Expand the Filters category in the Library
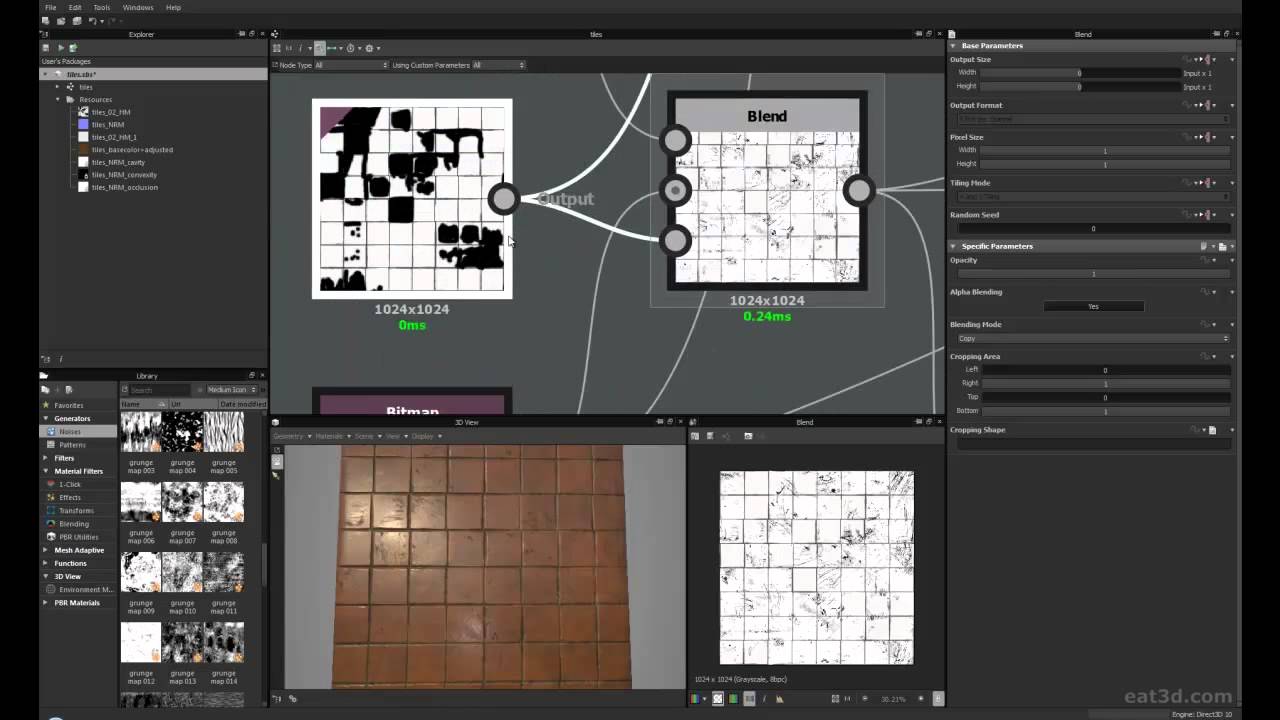This screenshot has width=1280, height=720. pos(45,458)
